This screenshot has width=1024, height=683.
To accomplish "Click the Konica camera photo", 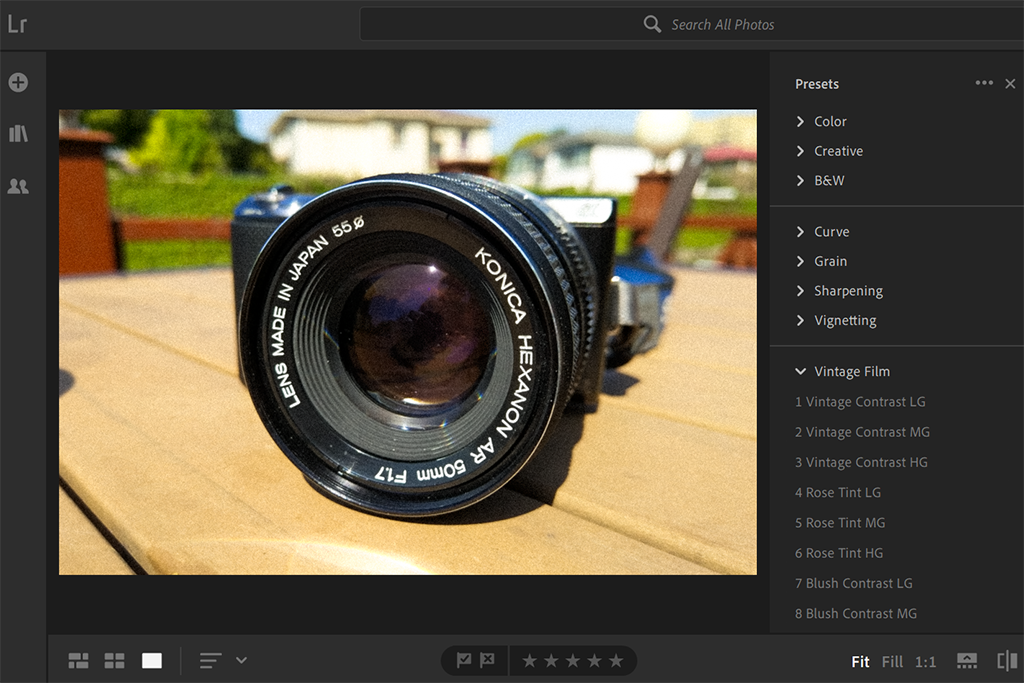I will pos(408,342).
